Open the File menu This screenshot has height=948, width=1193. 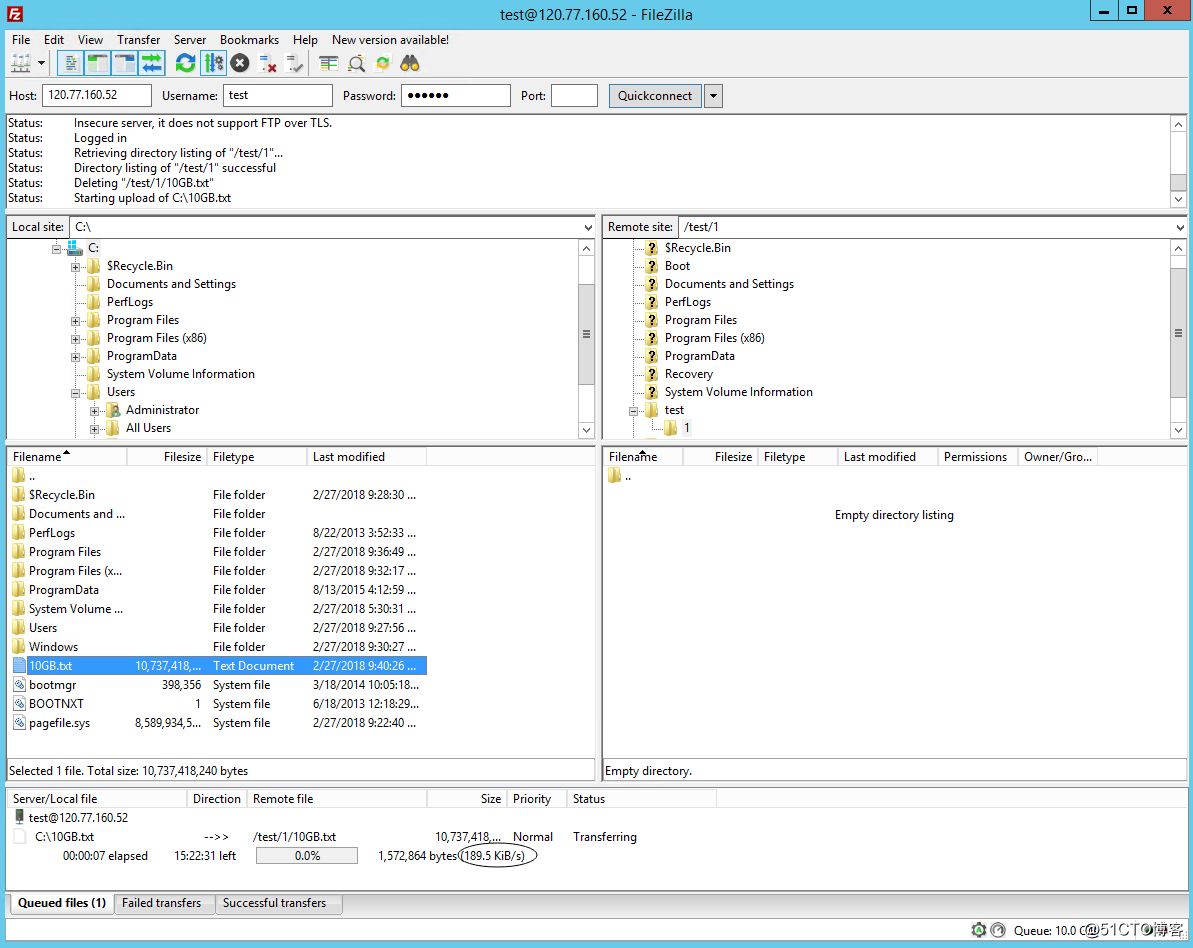[x=21, y=40]
